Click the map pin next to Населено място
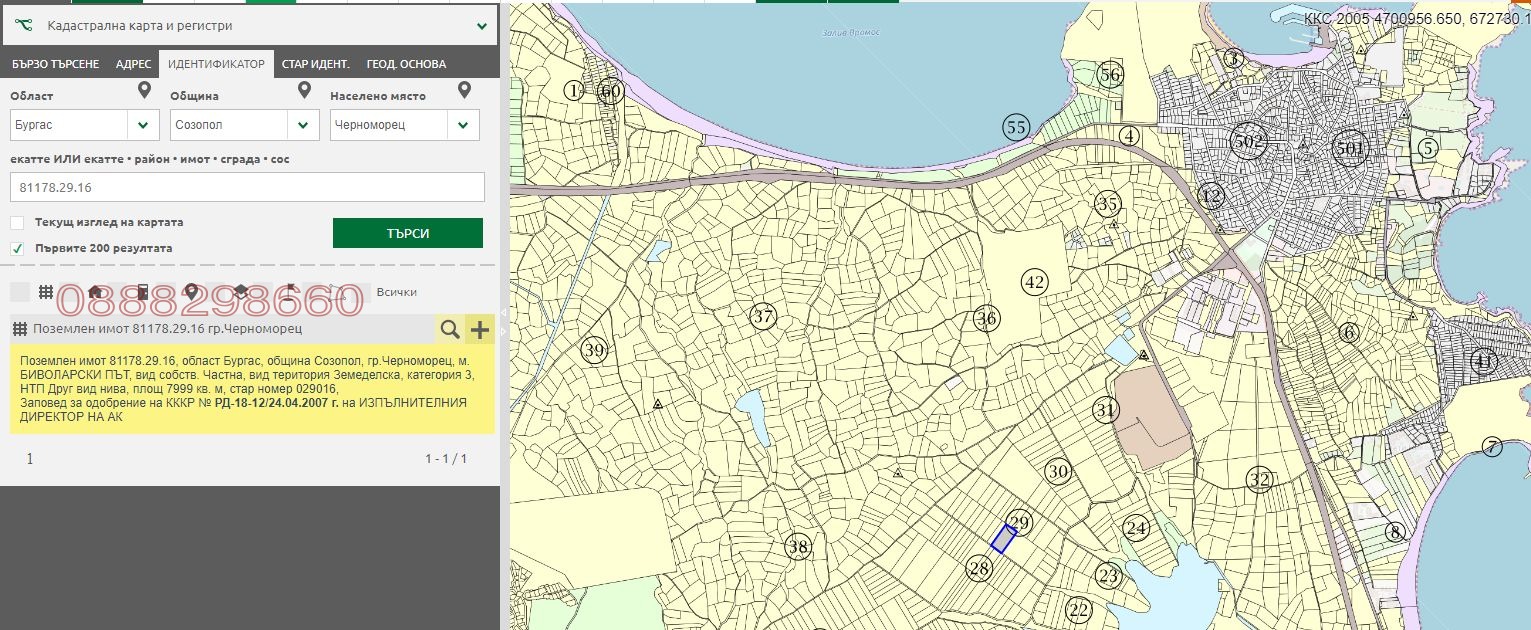The height and width of the screenshot is (630, 1531). pyautogui.click(x=464, y=92)
